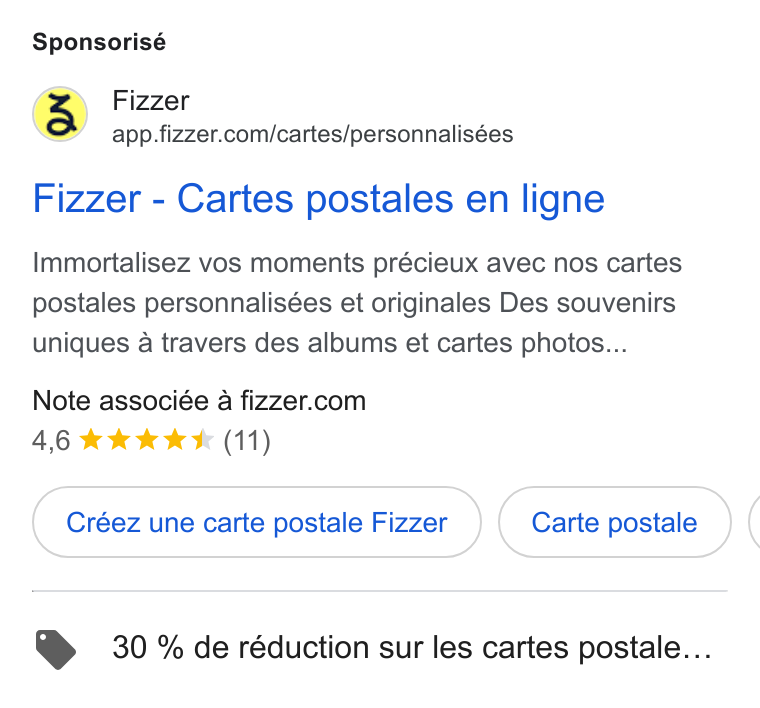
Task: Click the yellow Fizzer logo icon
Action: pyautogui.click(x=60, y=114)
